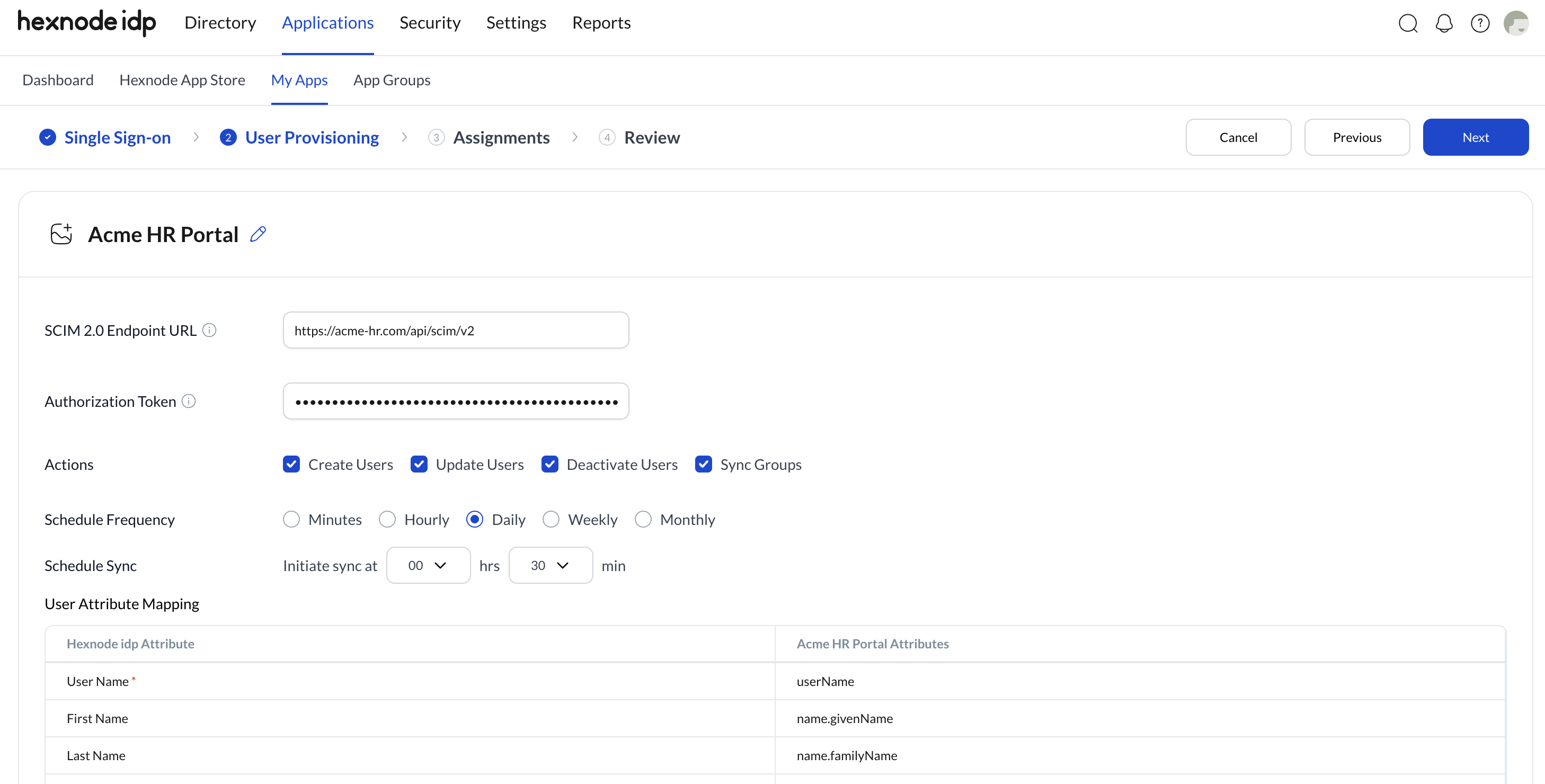The width and height of the screenshot is (1545, 784).
Task: Uncheck Deactivate Users action
Action: 550,464
